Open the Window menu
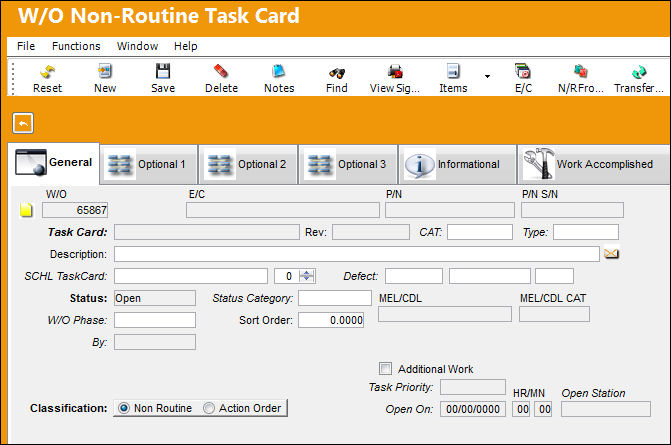This screenshot has height=445, width=671. (x=137, y=46)
